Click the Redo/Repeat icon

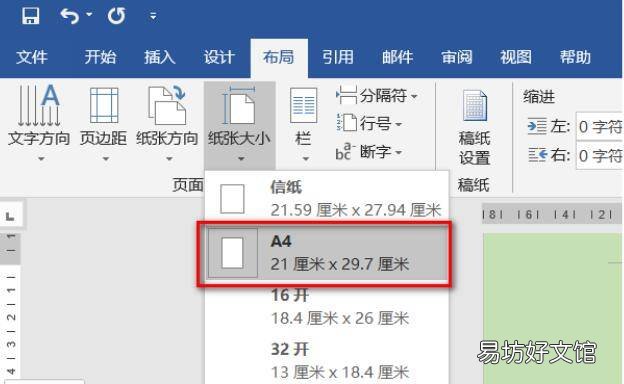[x=116, y=16]
